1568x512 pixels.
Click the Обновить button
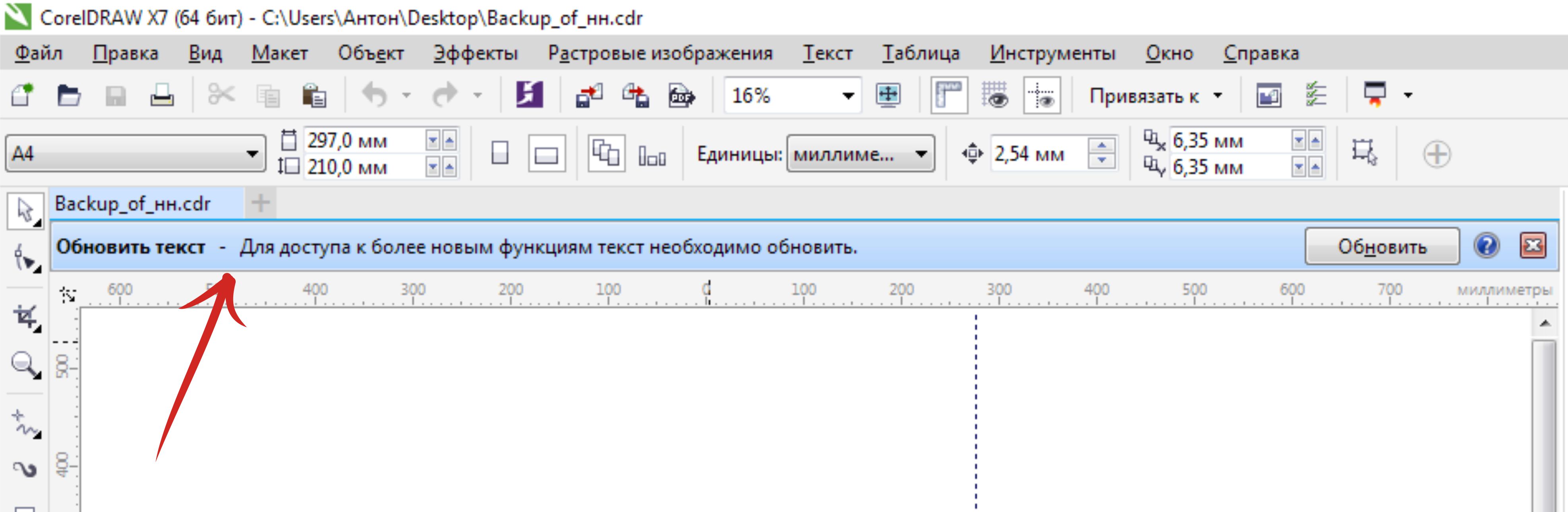click(x=1382, y=247)
